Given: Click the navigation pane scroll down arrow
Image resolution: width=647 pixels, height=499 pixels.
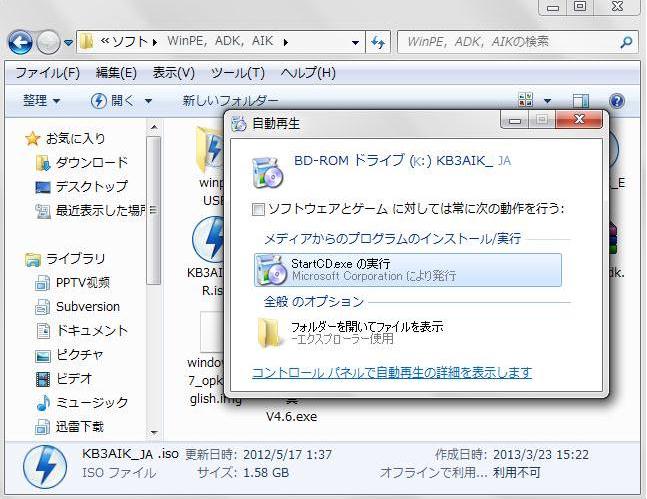Looking at the screenshot, I should tap(154, 433).
